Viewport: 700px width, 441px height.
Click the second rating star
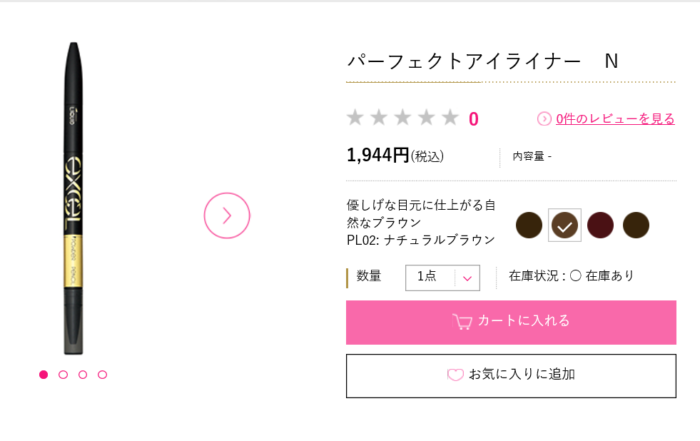click(379, 118)
